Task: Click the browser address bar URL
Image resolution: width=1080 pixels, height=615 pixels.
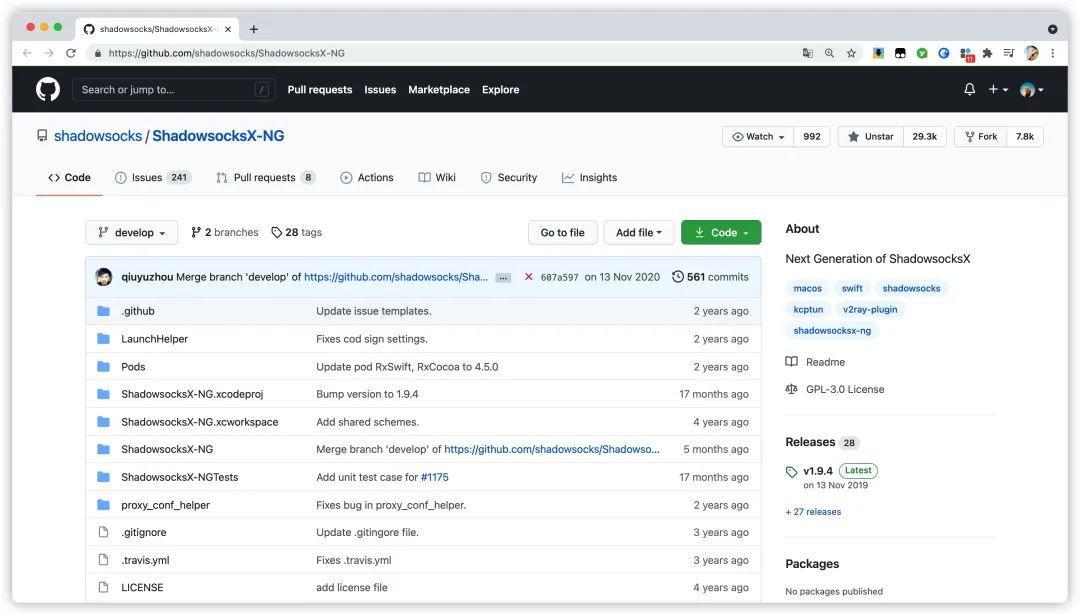Action: point(227,53)
